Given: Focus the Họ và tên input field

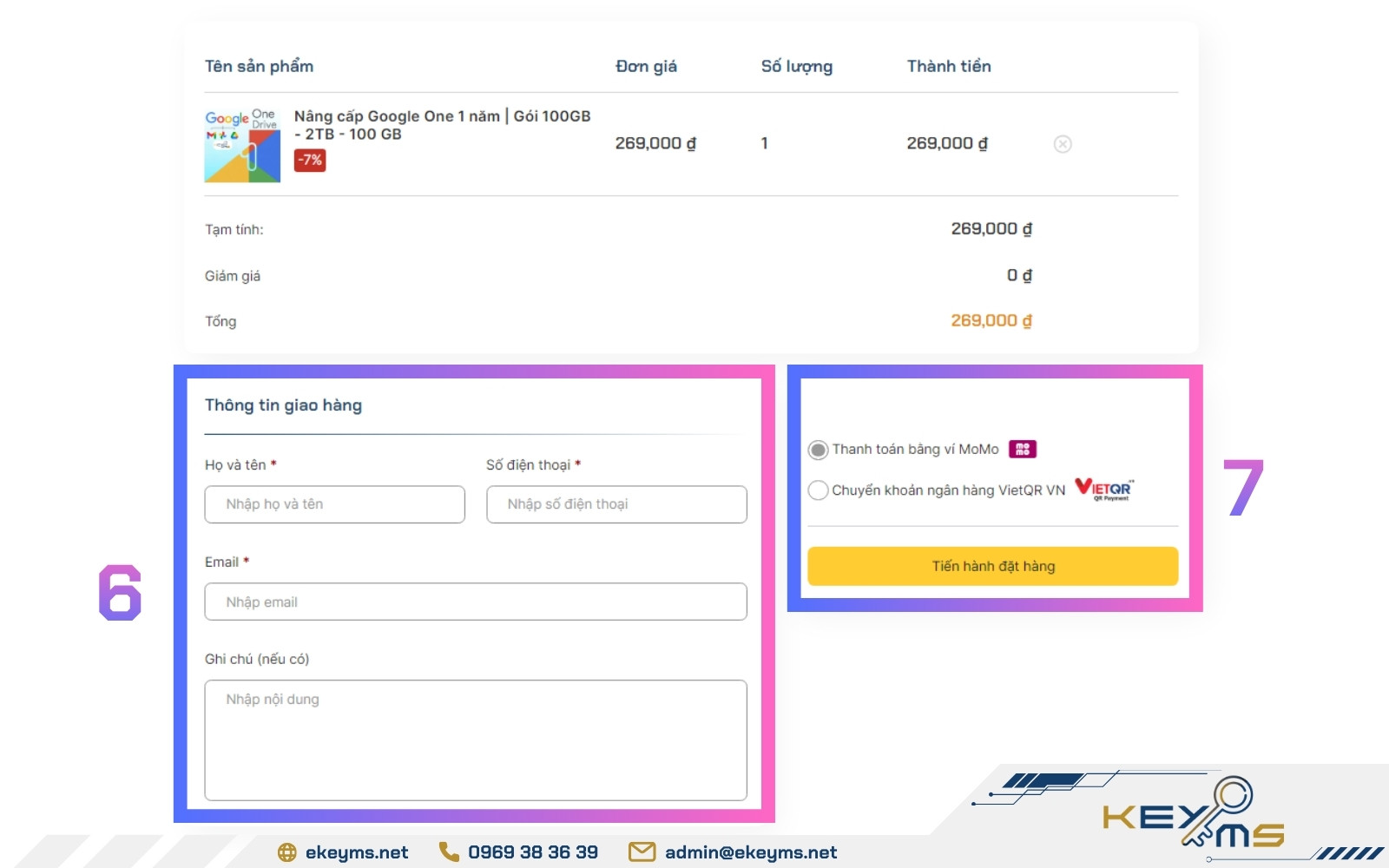Looking at the screenshot, I should (x=334, y=504).
